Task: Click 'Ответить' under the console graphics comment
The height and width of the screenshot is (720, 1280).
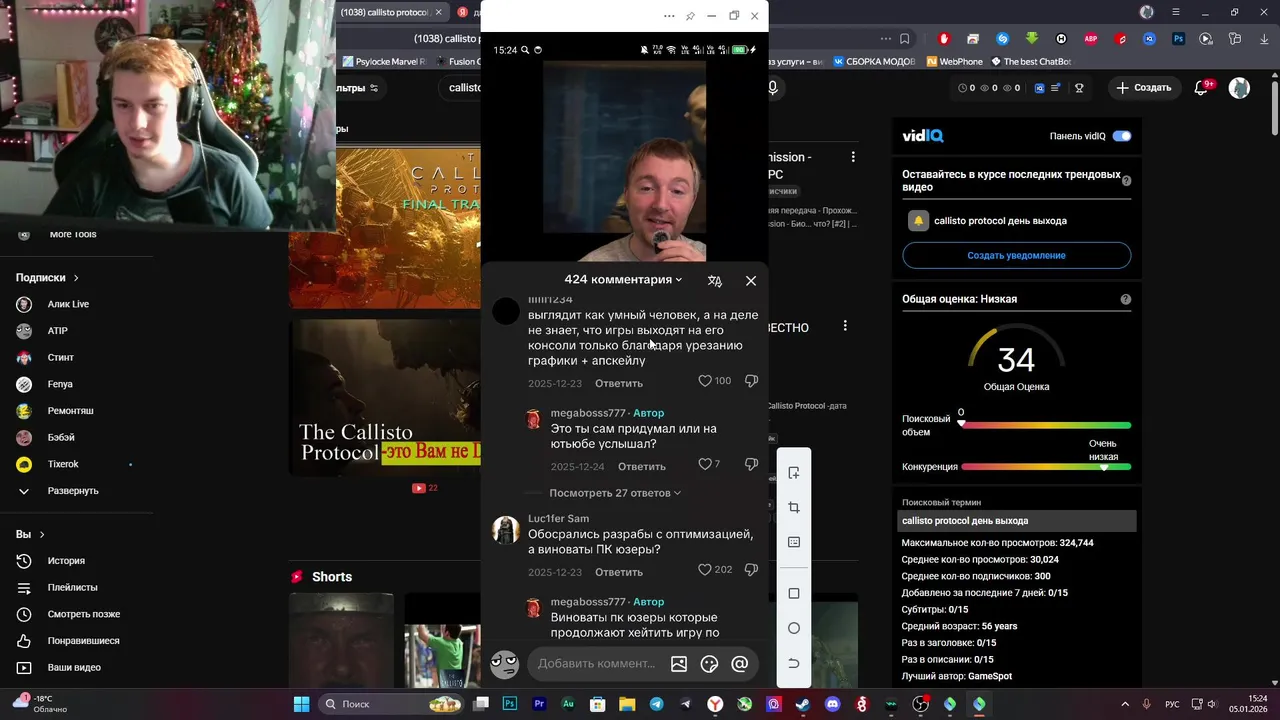Action: [619, 383]
